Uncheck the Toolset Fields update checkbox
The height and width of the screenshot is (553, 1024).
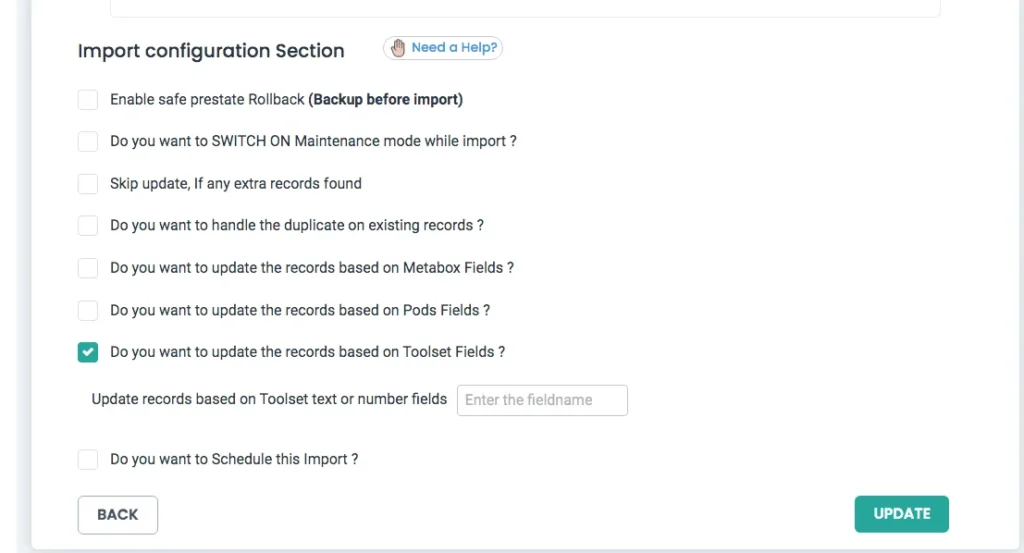tap(88, 352)
